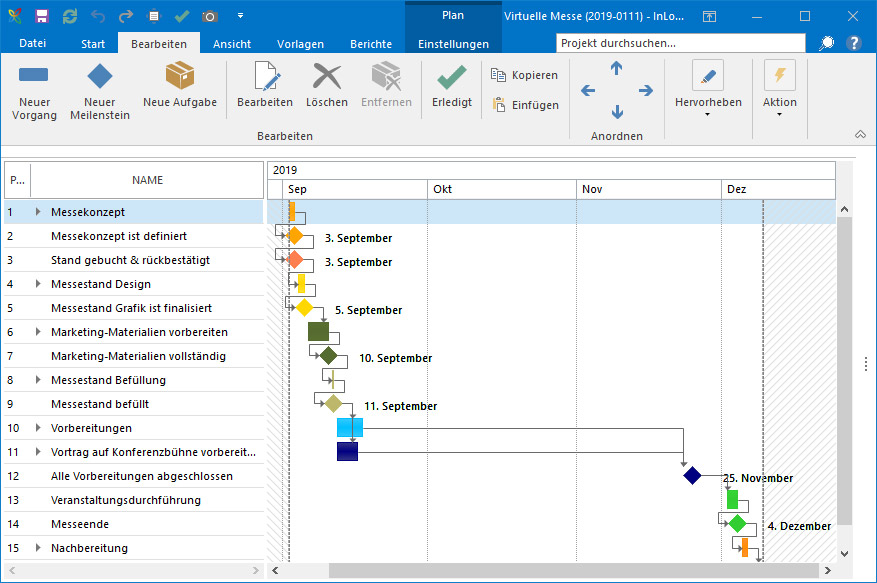Click the Okt month header
This screenshot has width=877, height=583.
coord(502,189)
